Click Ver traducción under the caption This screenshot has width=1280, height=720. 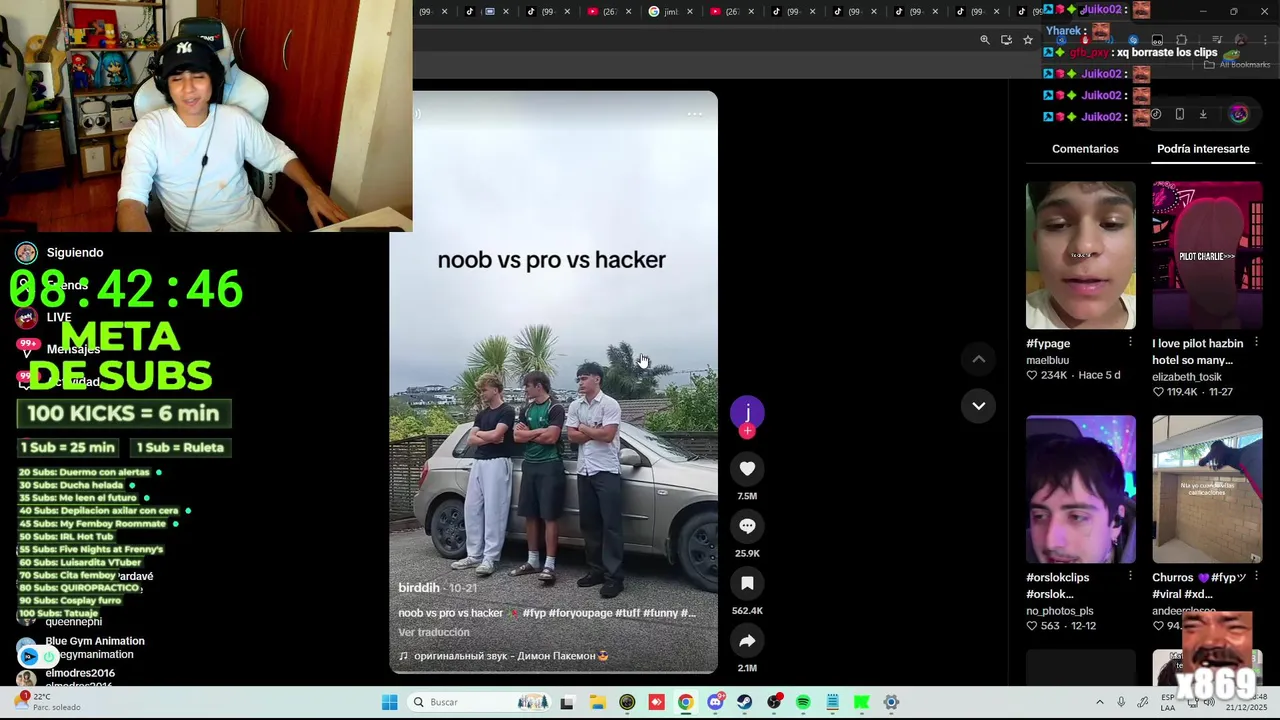coord(434,632)
